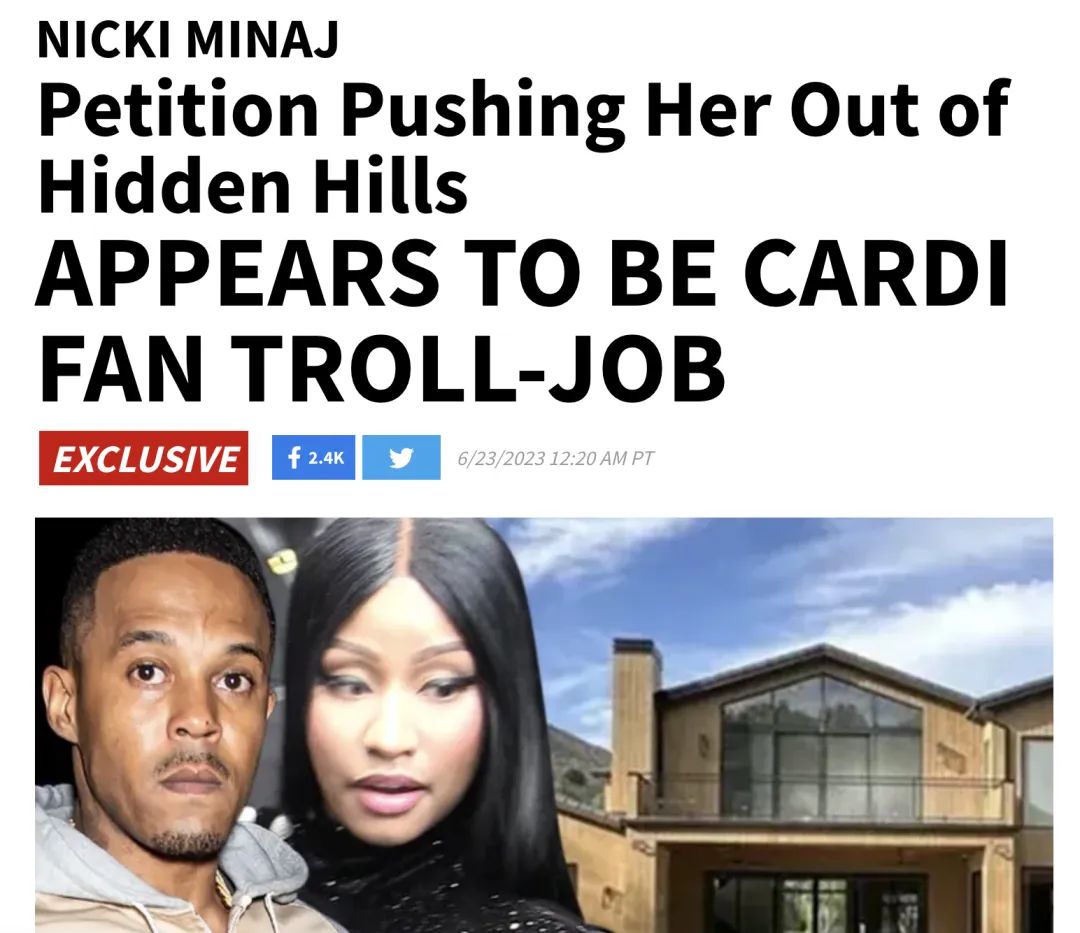Screen dimensions: 1080x933
Task: Click the word Pushing in the headline
Action: (x=484, y=114)
